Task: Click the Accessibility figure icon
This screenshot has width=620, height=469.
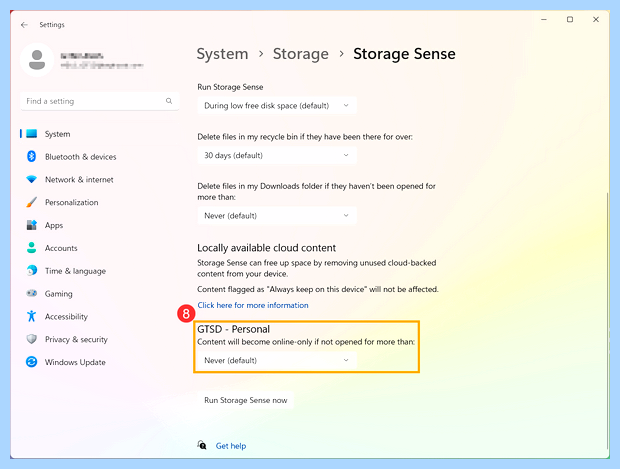Action: pos(32,316)
